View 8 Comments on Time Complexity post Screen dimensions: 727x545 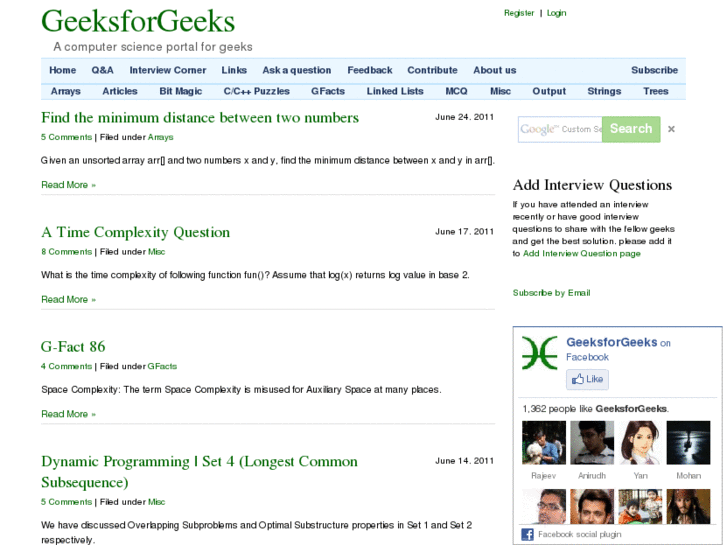click(66, 252)
